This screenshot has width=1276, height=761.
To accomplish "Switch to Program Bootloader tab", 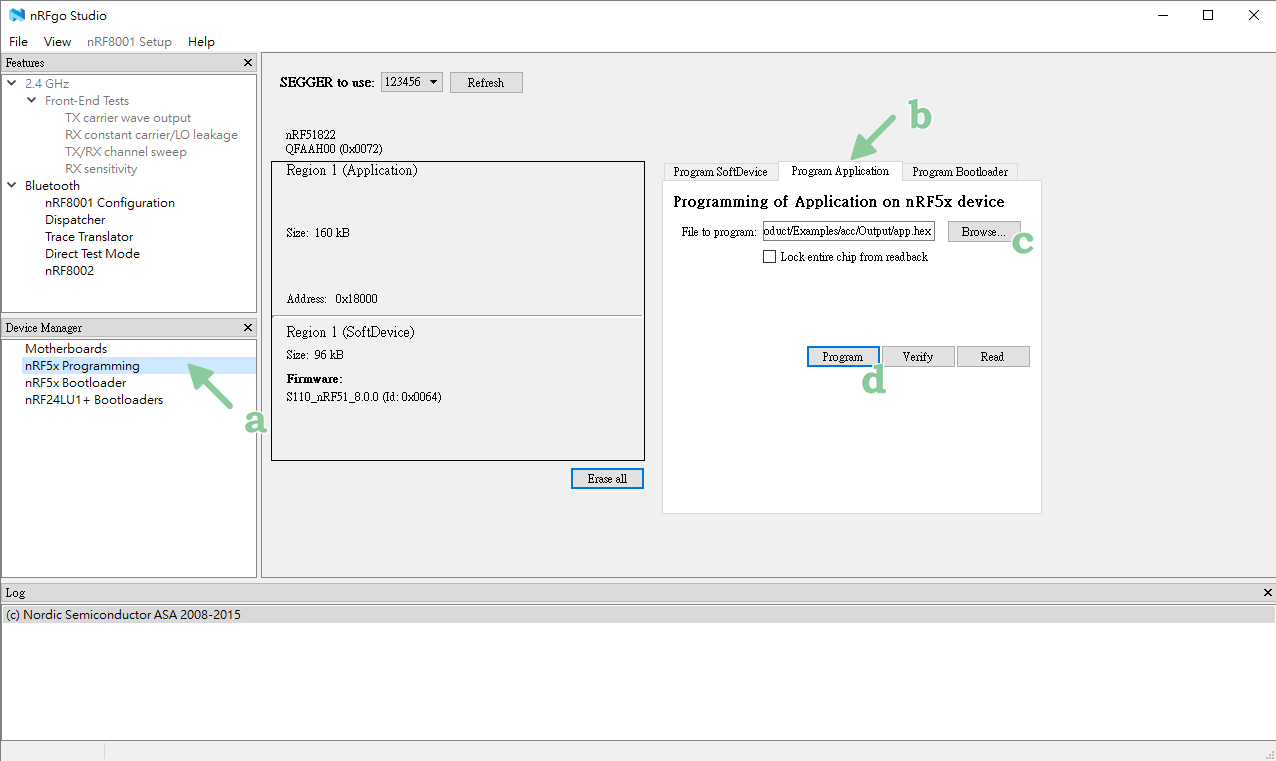I will tap(960, 172).
